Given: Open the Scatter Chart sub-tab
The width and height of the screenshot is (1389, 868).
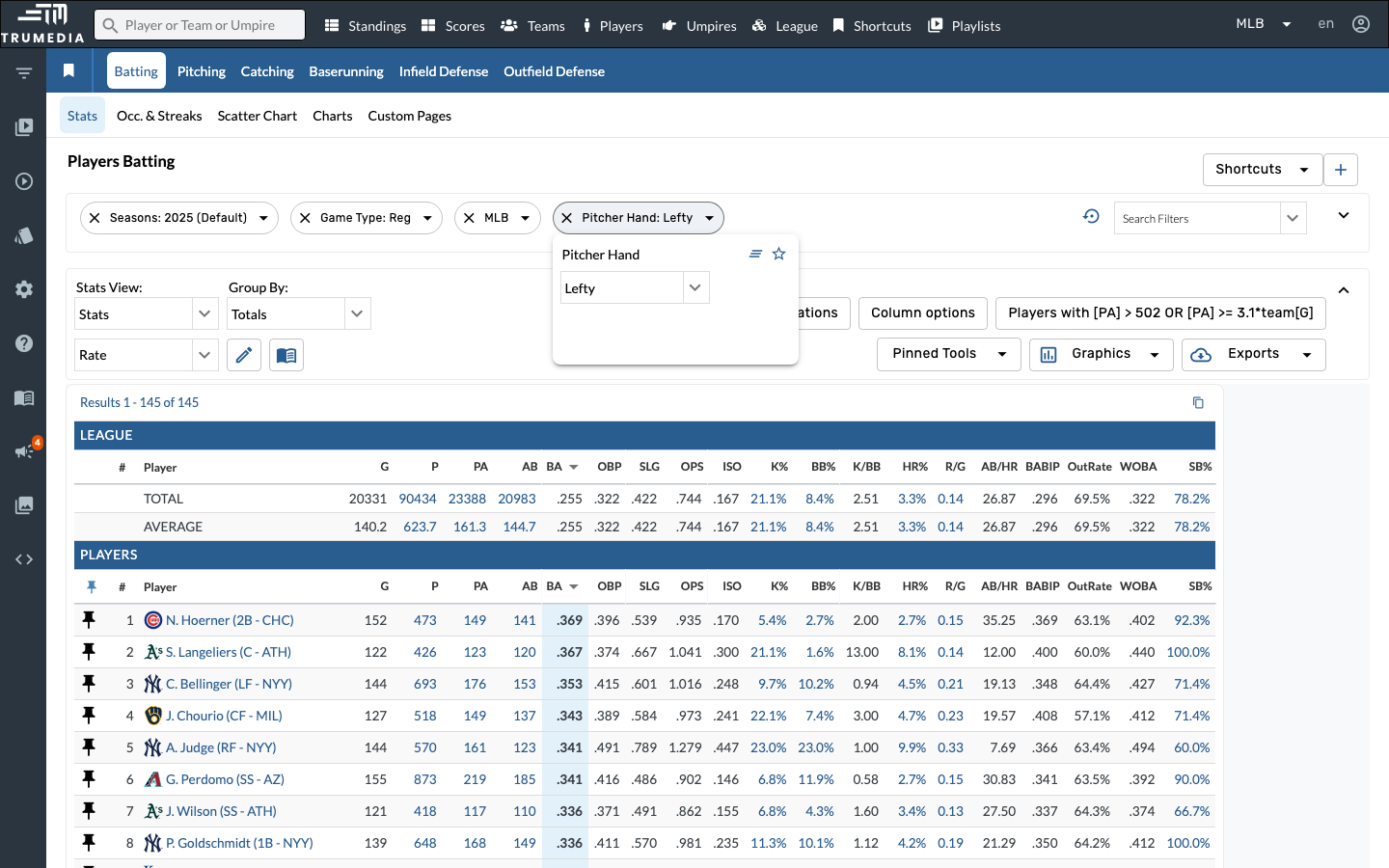Looking at the screenshot, I should (x=258, y=116).
